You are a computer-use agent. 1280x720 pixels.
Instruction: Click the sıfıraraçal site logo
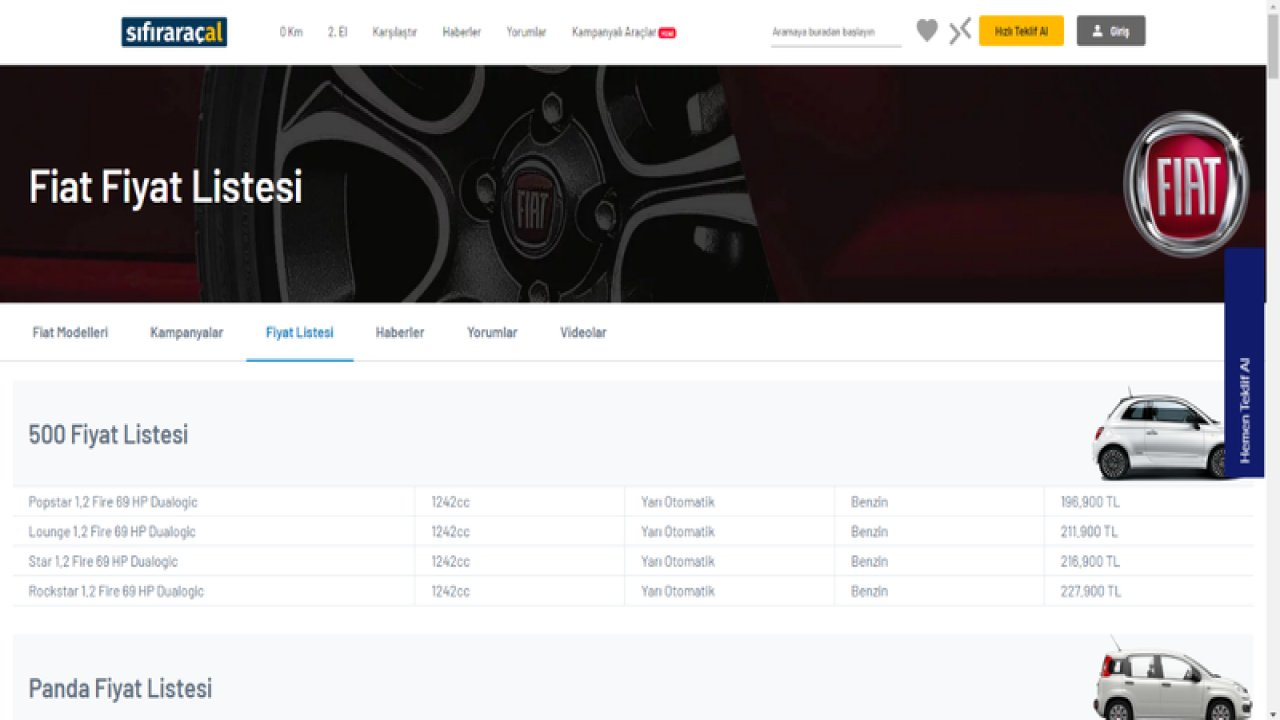[174, 32]
